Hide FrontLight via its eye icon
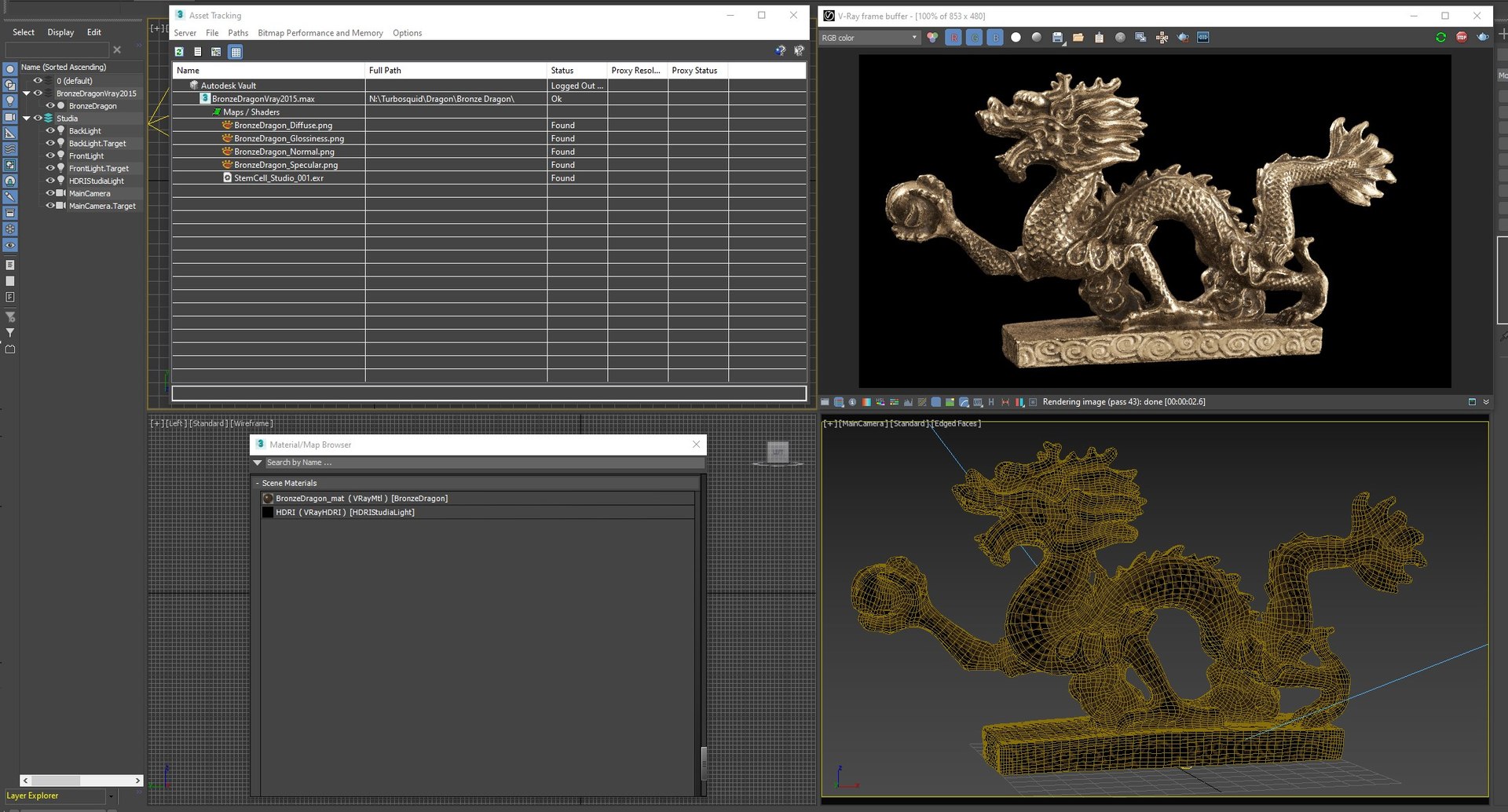 tap(50, 155)
